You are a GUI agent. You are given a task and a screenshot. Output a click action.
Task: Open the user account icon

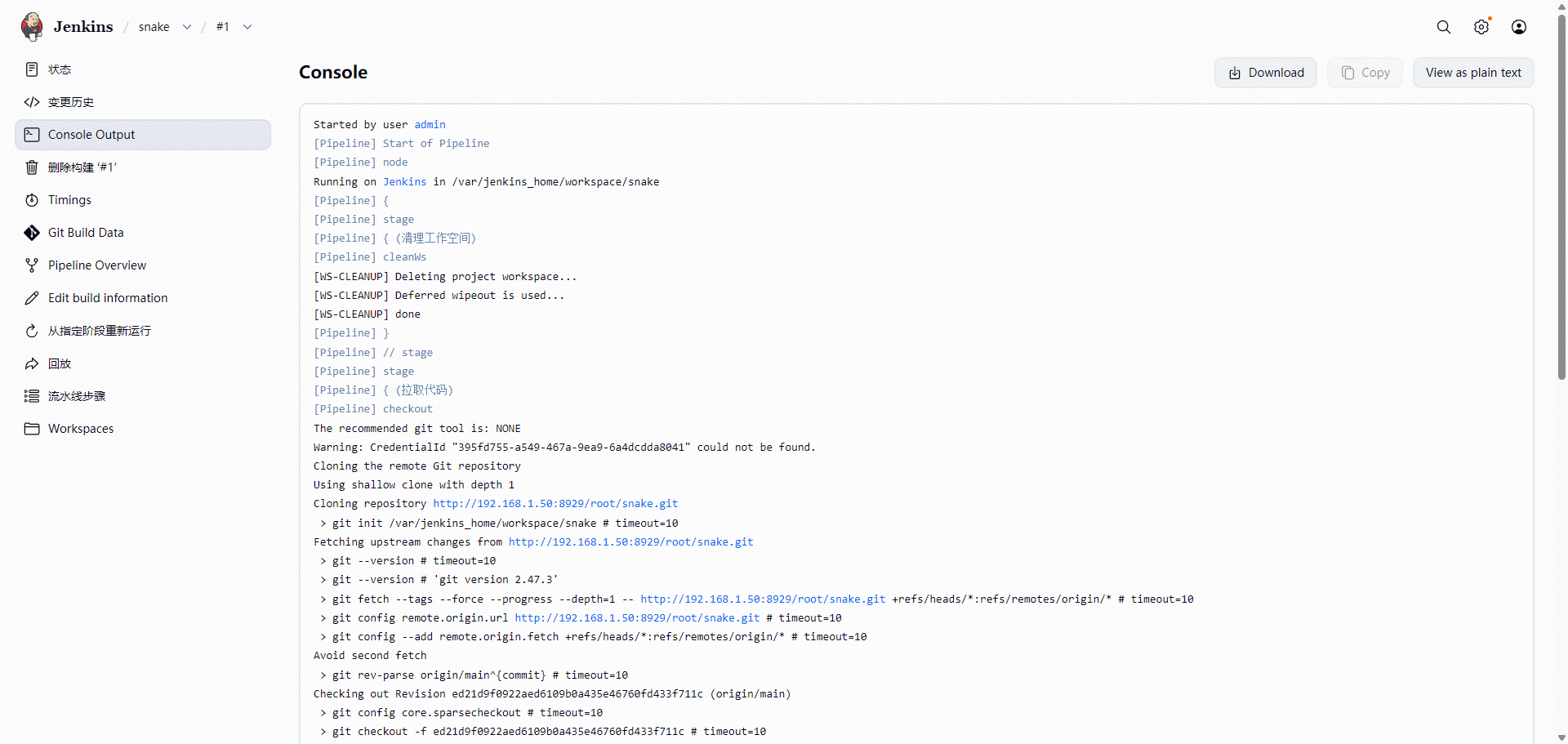(1519, 27)
